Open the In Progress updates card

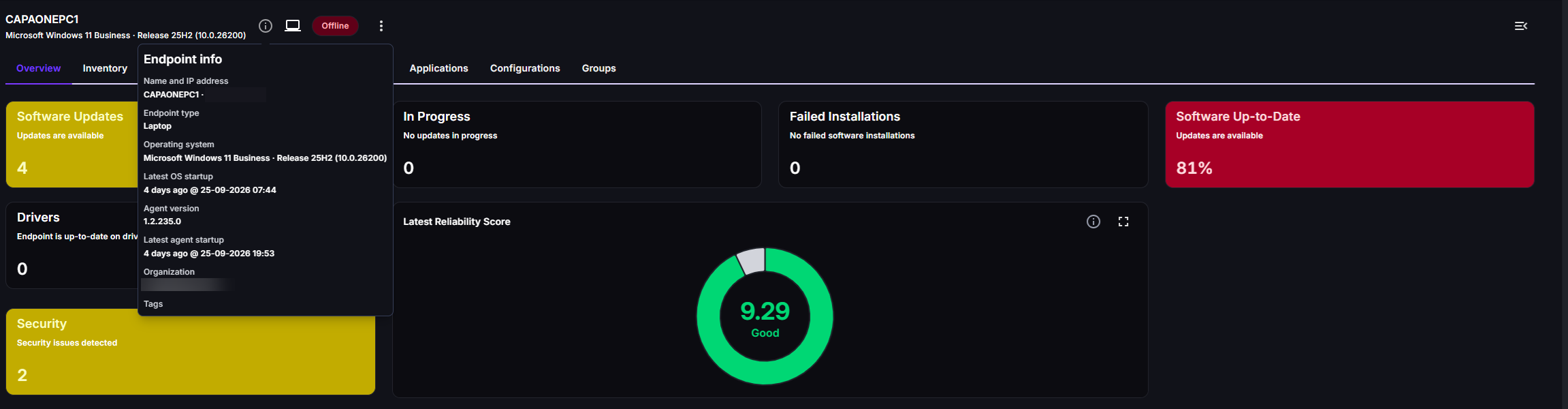577,145
